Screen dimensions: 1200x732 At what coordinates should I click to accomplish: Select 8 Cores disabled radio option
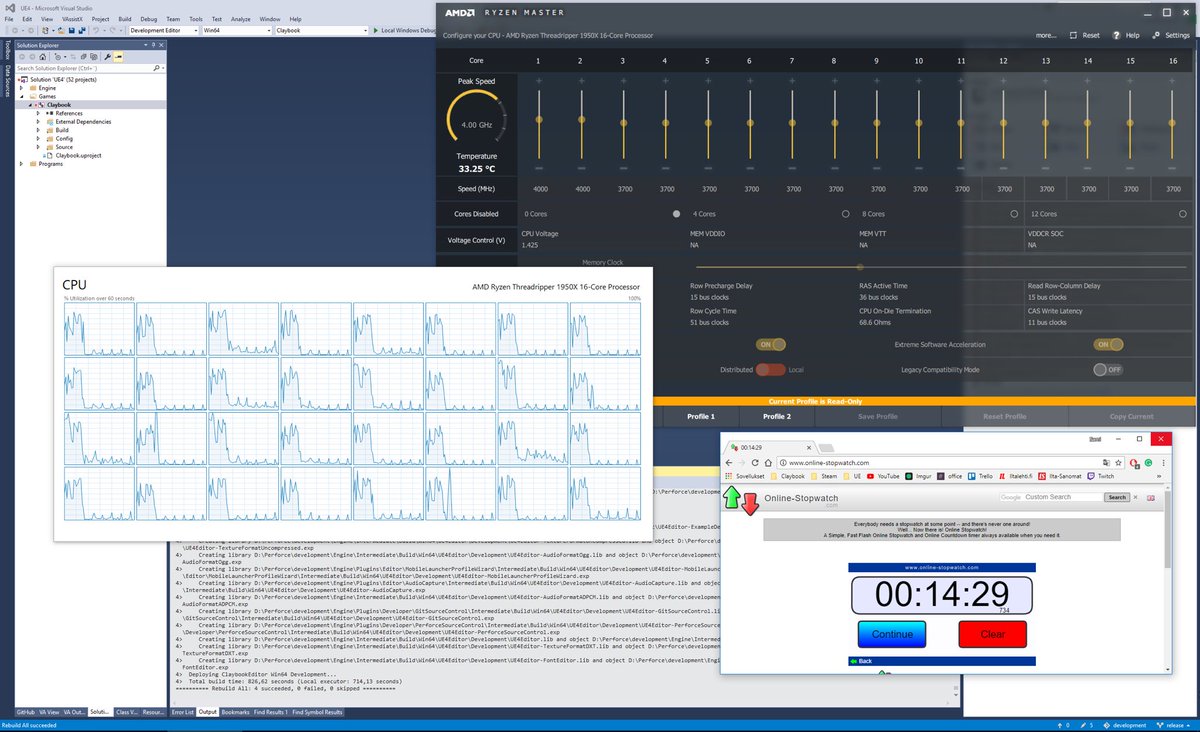click(1014, 214)
